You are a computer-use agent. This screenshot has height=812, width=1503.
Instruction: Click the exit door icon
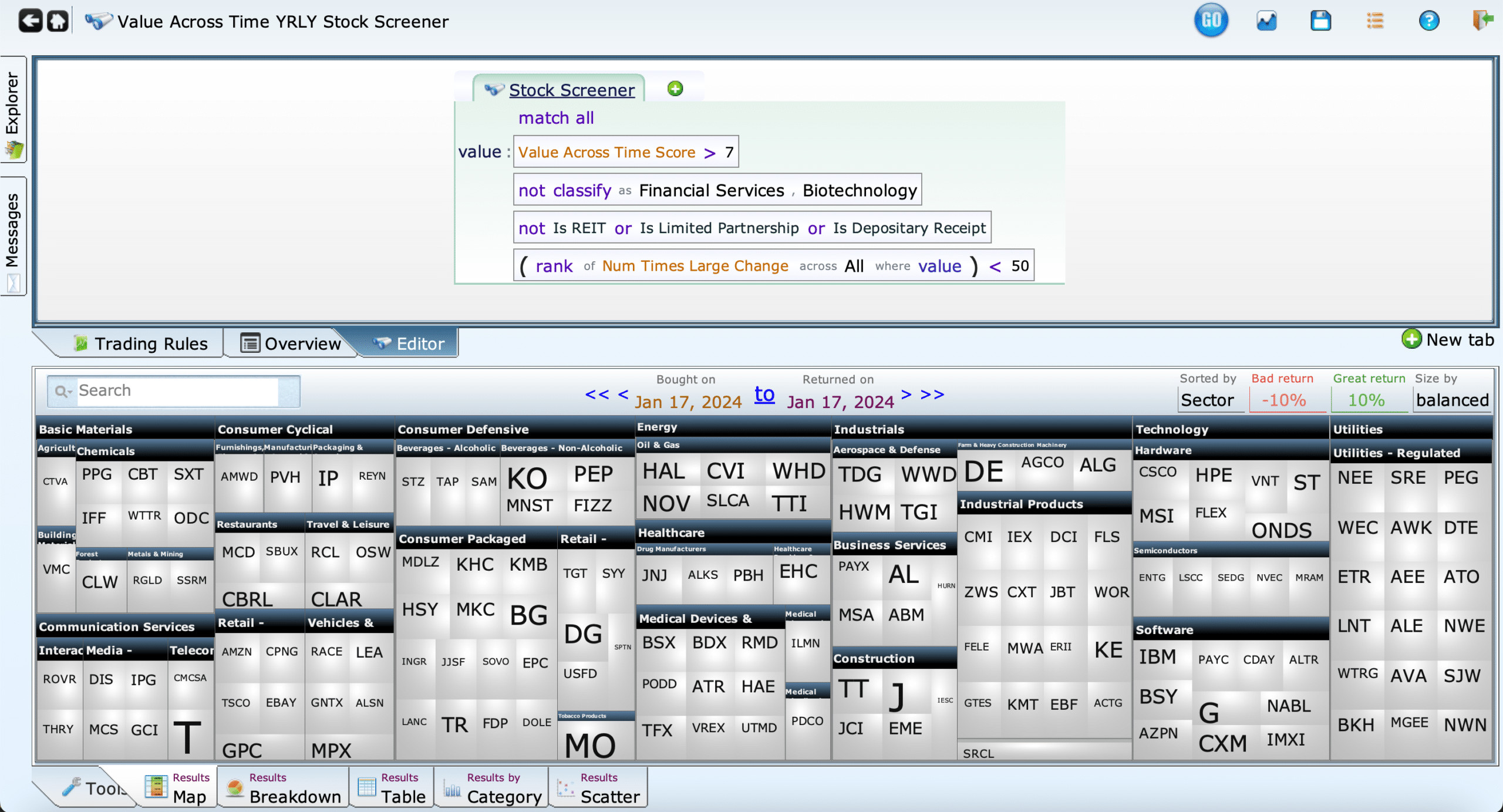pyautogui.click(x=1483, y=20)
